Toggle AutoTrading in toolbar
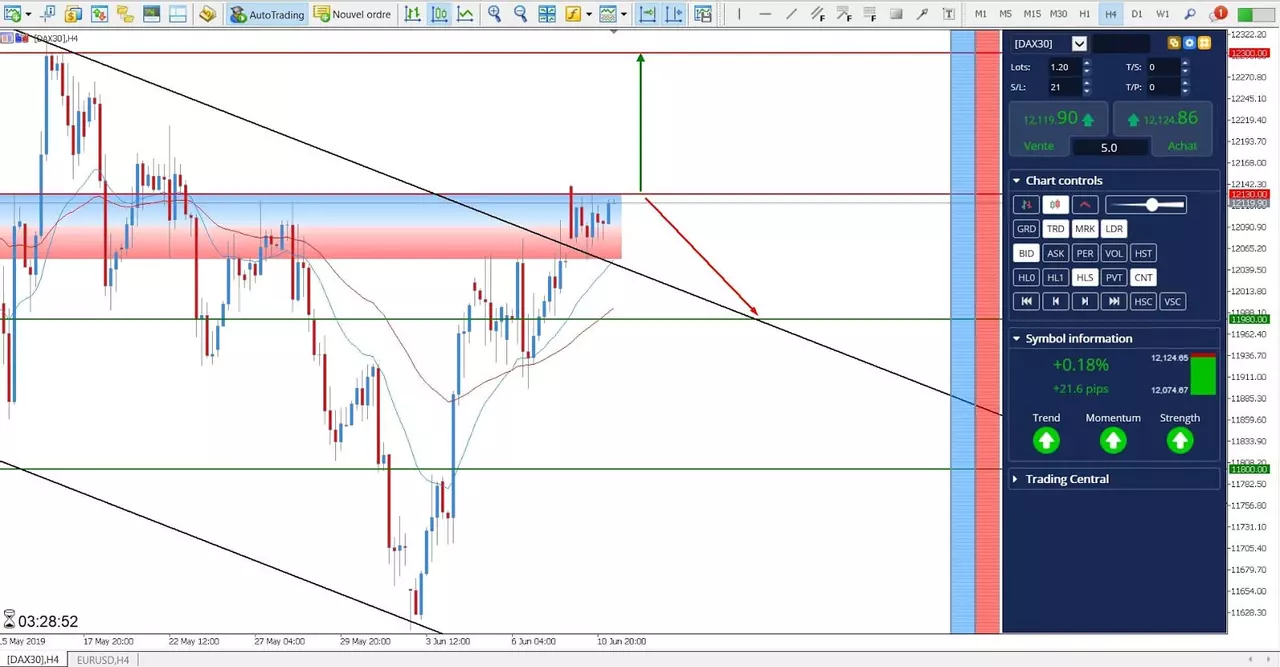 [266, 14]
